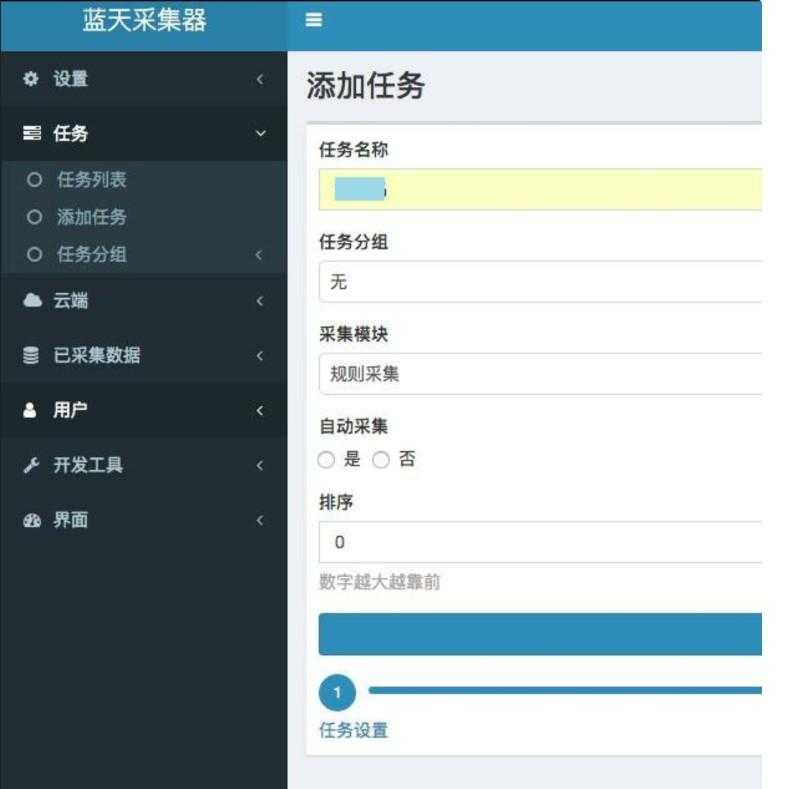The width and height of the screenshot is (794, 789).
Task: Select 是 radio for 自动采集
Action: [326, 460]
